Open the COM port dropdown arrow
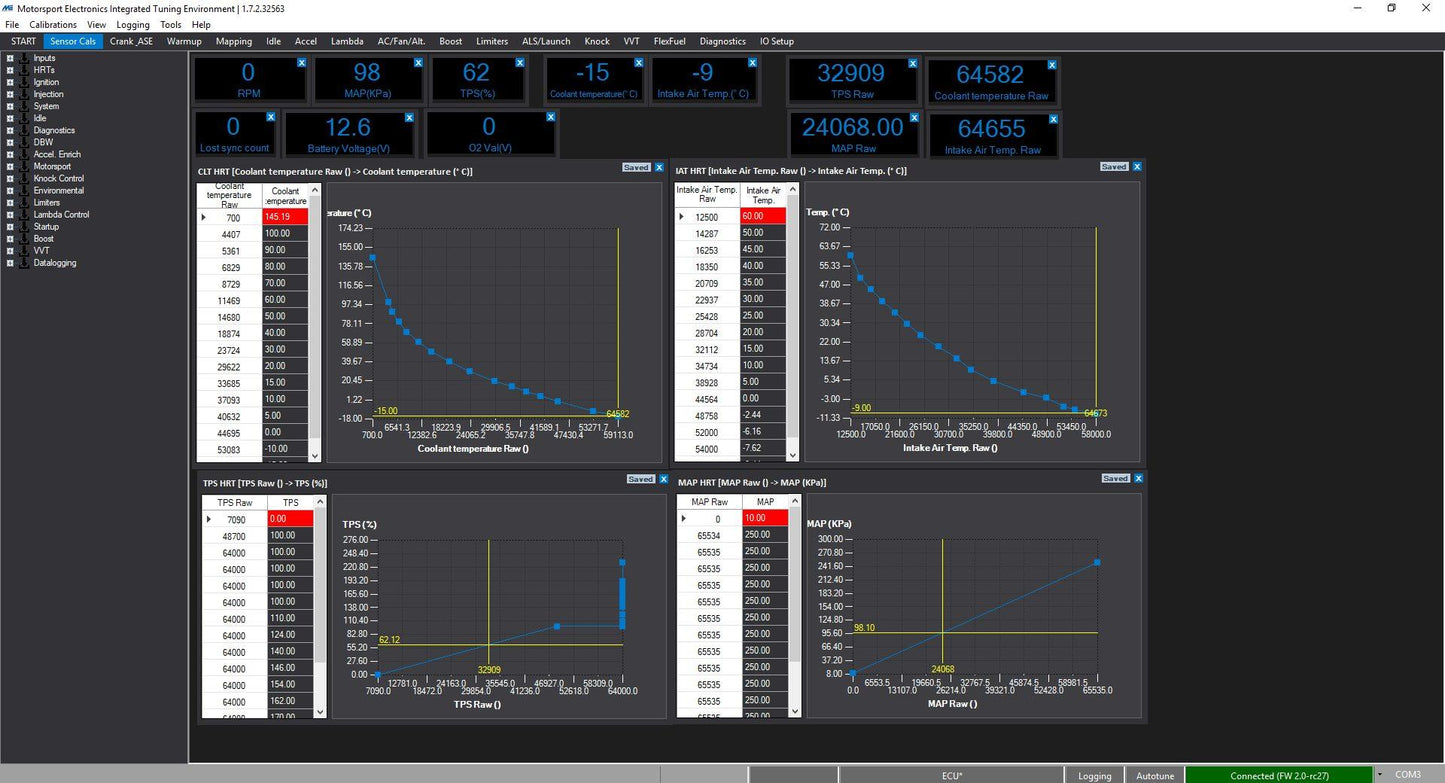Screen dimensions: 1445x783 coord(1380,775)
